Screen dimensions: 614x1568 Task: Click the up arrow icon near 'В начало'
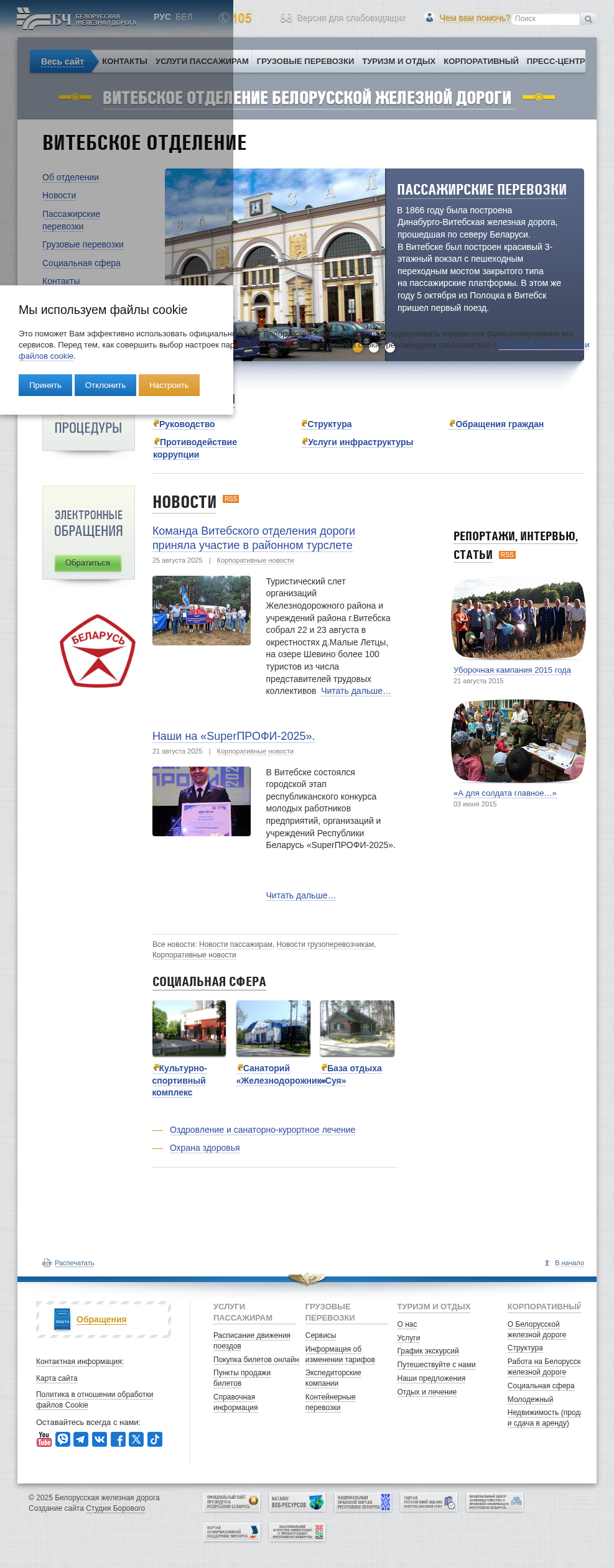(x=547, y=1263)
